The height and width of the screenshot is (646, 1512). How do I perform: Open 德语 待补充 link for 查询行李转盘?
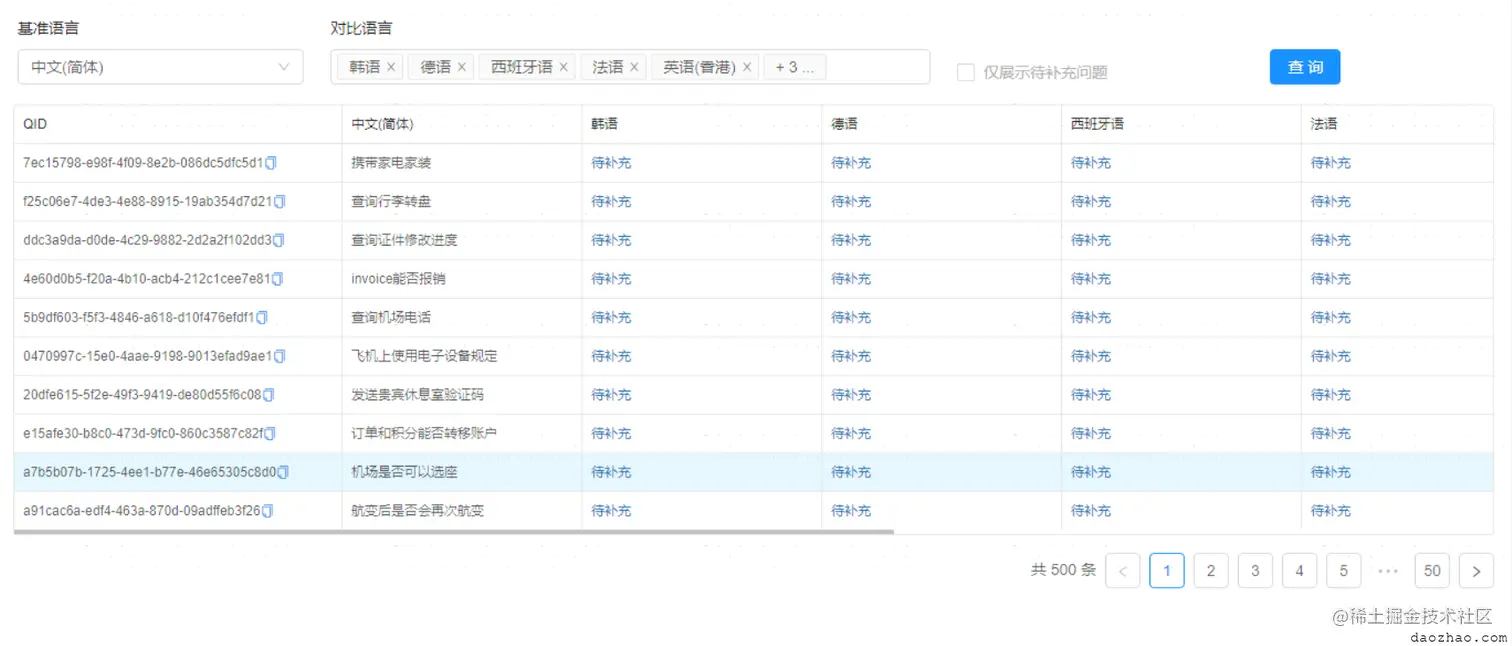(851, 202)
